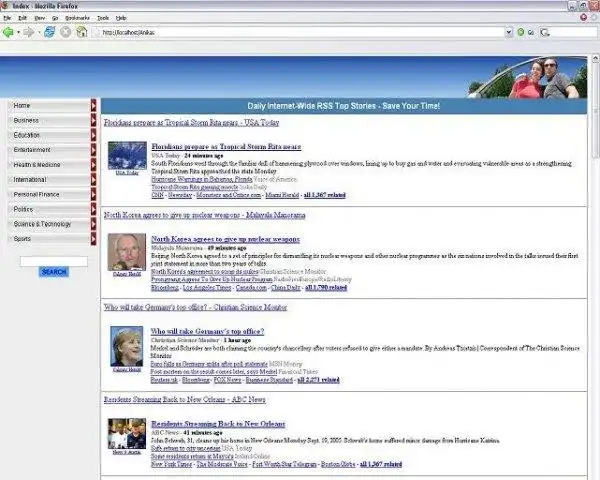
Task: Click the China Daily source link
Action: (x=285, y=288)
